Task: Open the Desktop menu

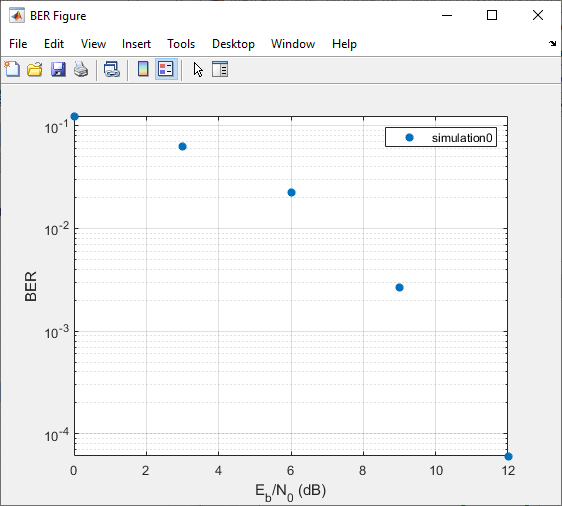Action: [x=233, y=44]
